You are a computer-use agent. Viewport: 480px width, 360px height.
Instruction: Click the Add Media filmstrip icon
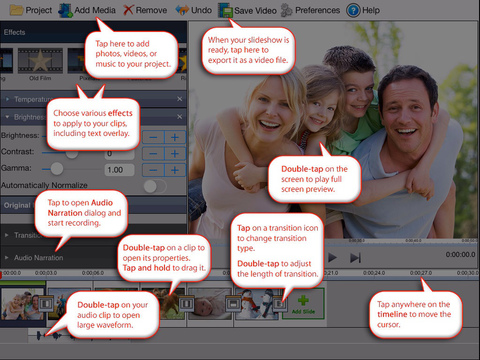(x=65, y=10)
